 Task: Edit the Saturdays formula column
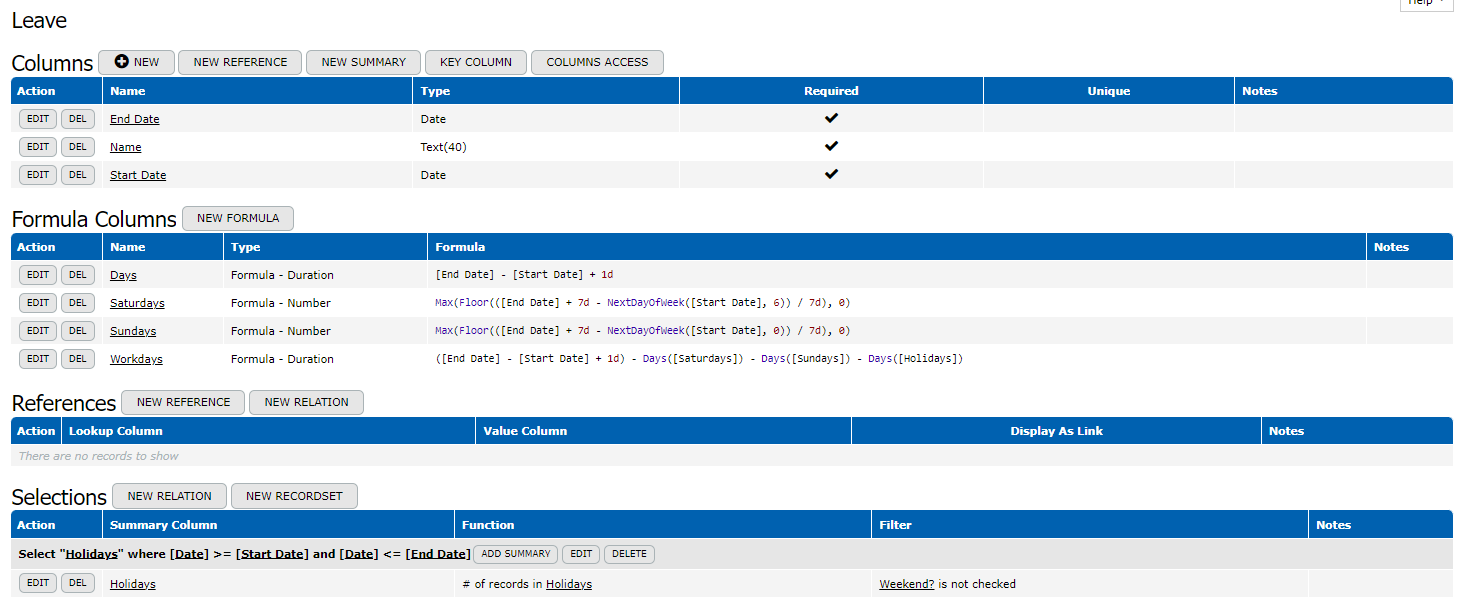(38, 303)
